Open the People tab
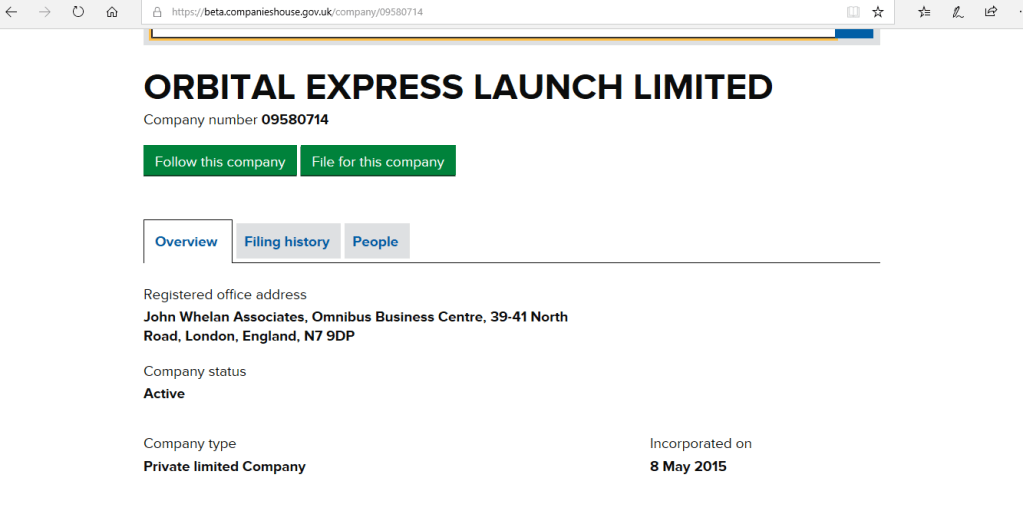 [x=376, y=242]
